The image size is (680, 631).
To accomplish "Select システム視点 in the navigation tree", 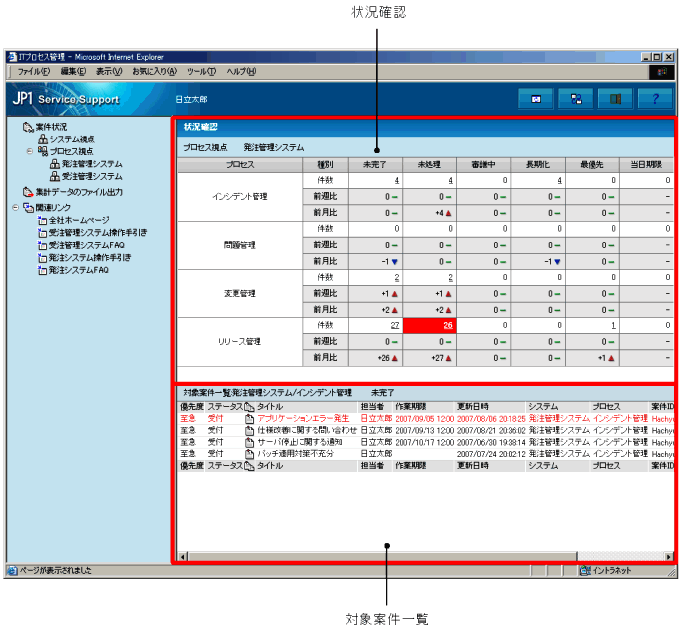I will coord(72,139).
